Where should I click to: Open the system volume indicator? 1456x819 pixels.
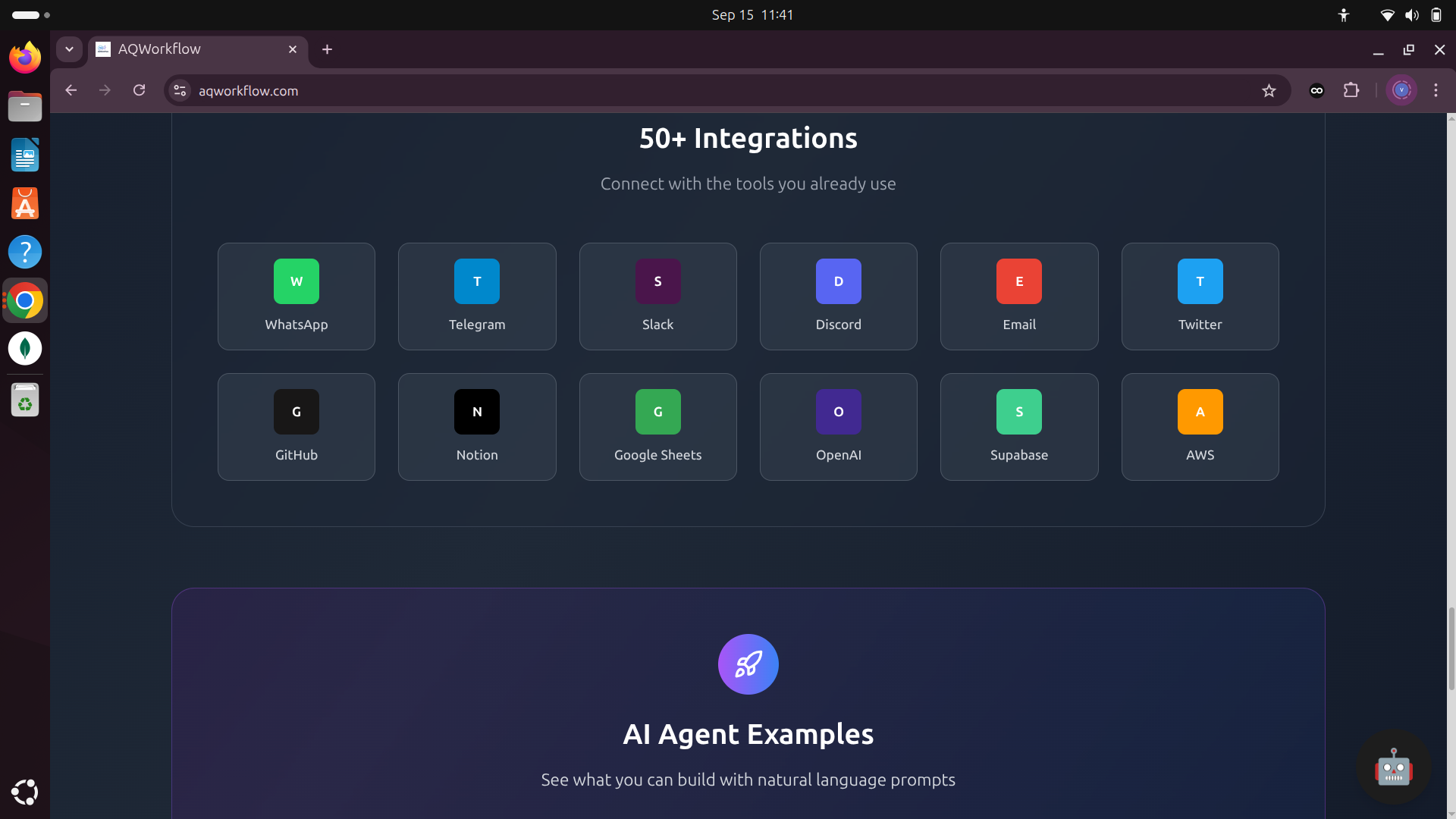(1411, 15)
